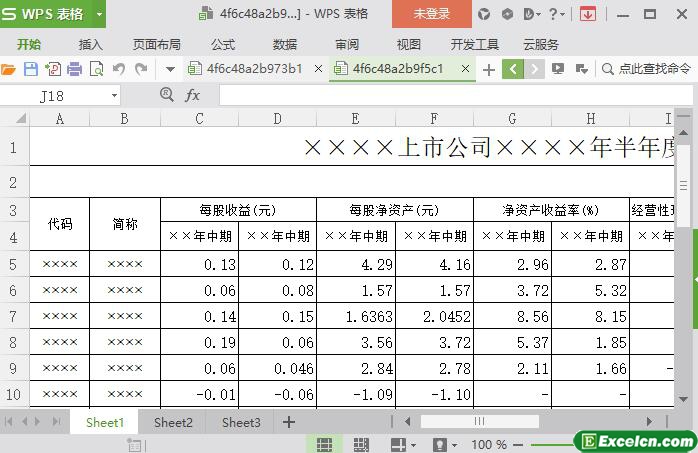Redo the last undone action
The image size is (698, 453).
pos(141,69)
